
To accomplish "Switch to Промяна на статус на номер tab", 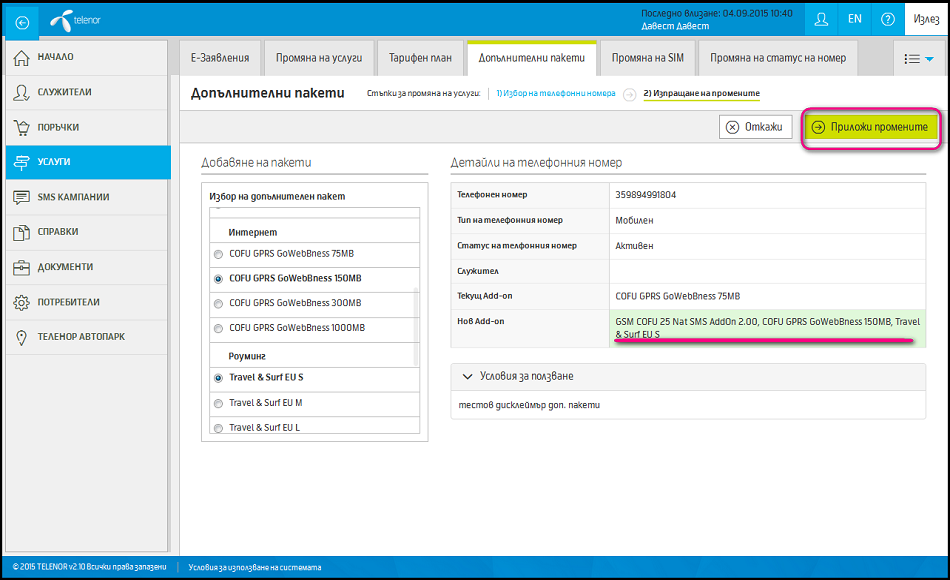I will 778,58.
